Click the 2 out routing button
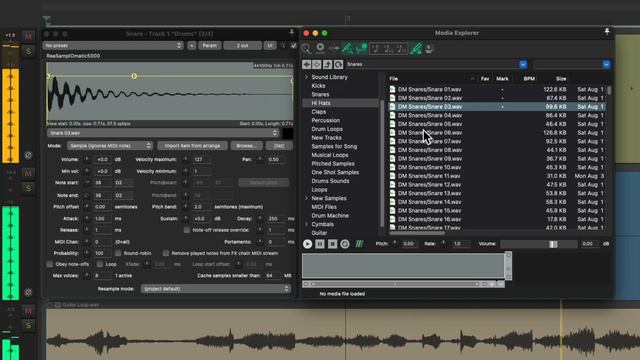The height and width of the screenshot is (360, 640). tap(242, 46)
